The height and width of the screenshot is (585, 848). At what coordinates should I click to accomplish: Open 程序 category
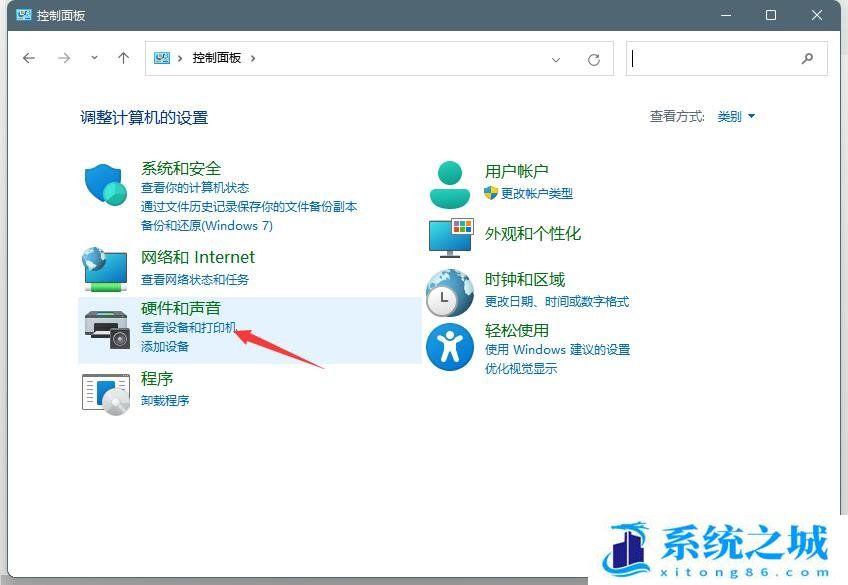(157, 378)
